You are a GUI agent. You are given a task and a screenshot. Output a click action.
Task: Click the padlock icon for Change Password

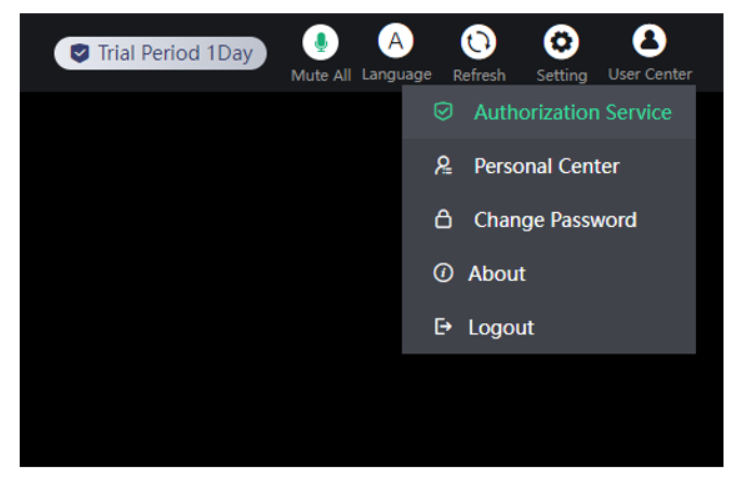[443, 219]
